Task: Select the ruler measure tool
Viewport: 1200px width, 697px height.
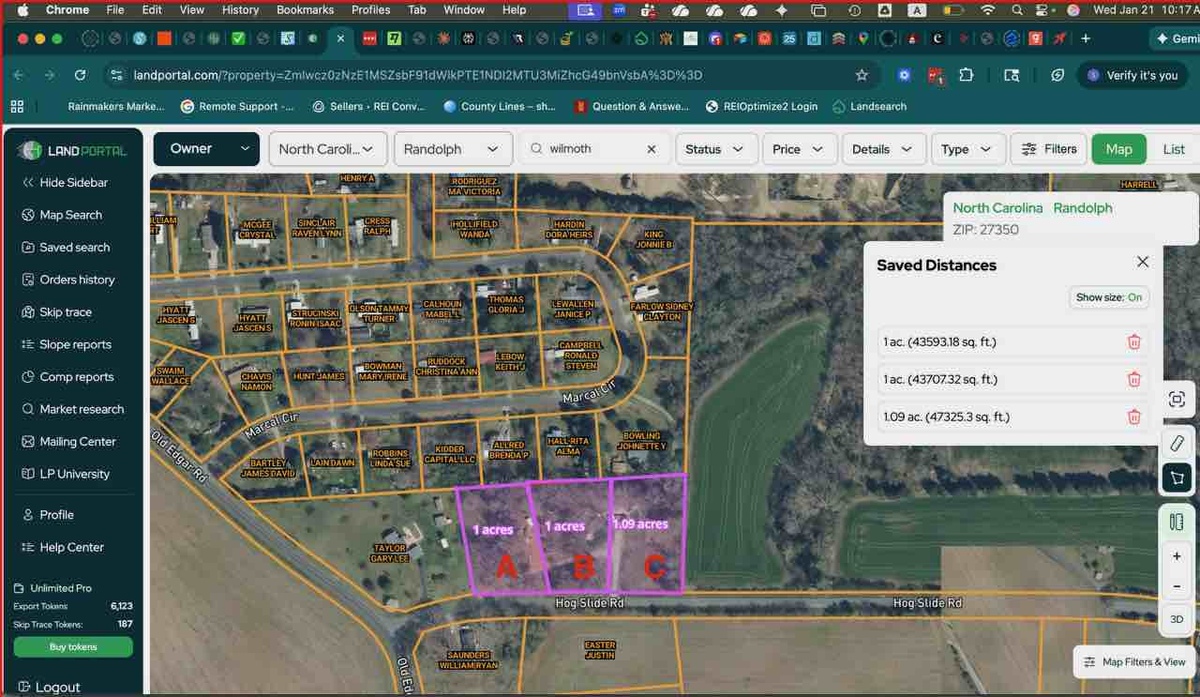Action: coord(1176,442)
